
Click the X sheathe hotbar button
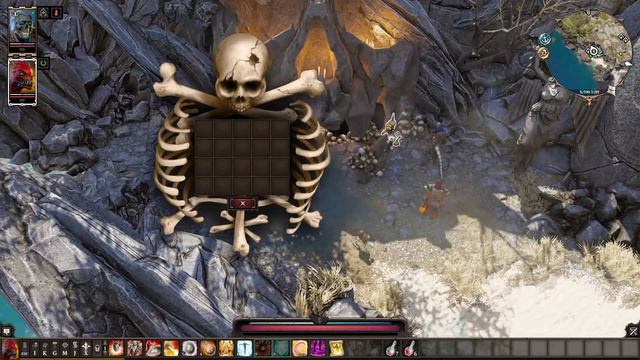(86, 349)
